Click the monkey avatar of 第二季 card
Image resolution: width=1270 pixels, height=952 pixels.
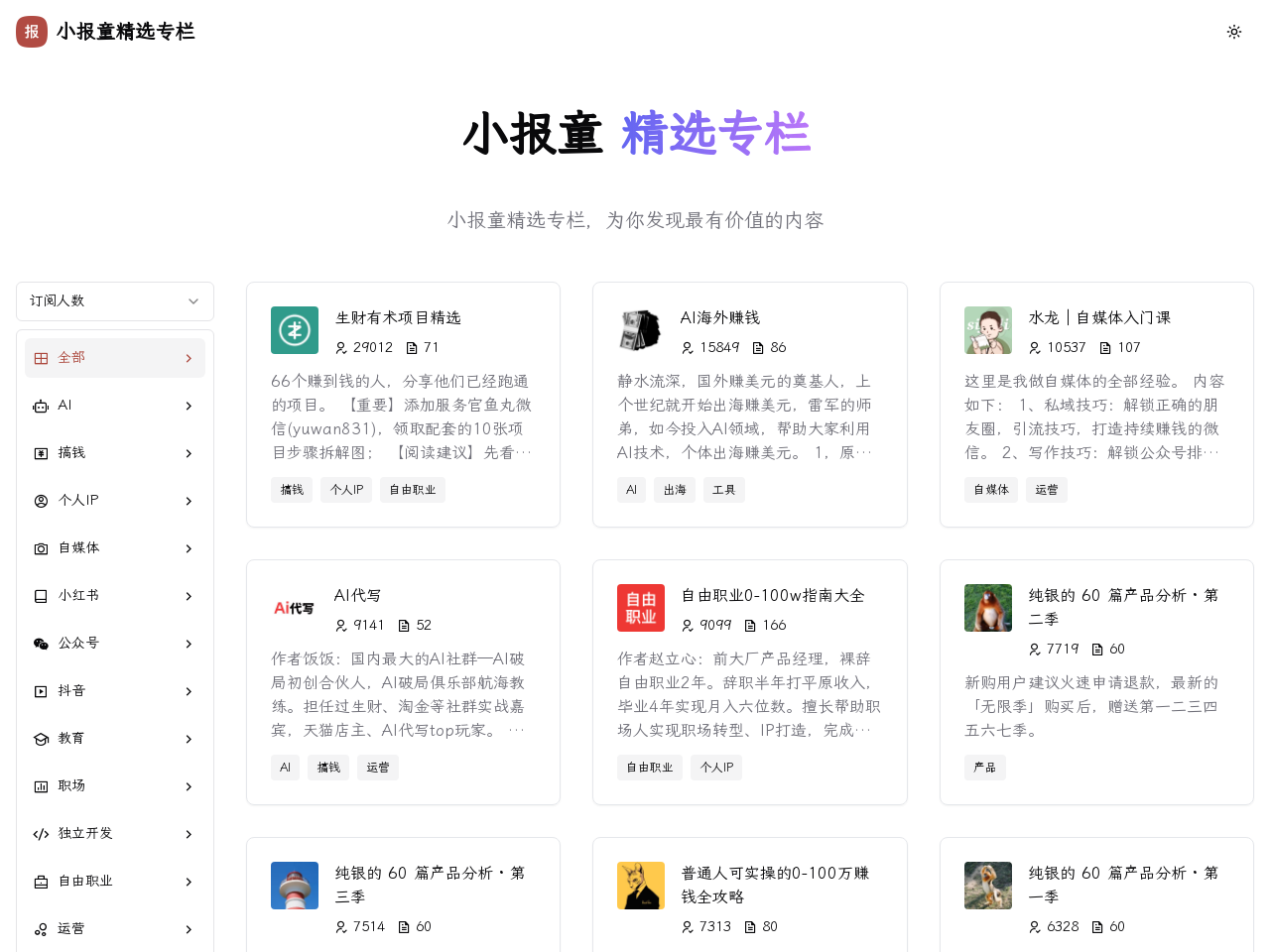tap(988, 608)
